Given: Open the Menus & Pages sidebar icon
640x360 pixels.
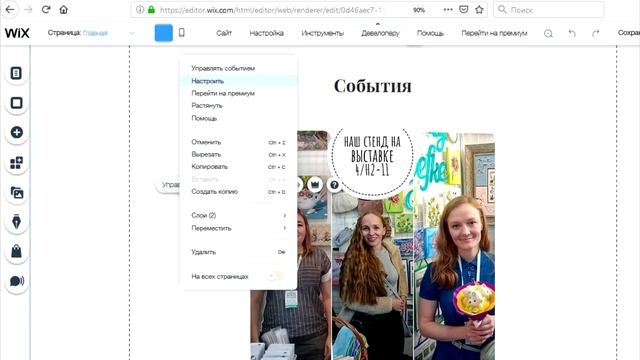Looking at the screenshot, I should (16, 73).
